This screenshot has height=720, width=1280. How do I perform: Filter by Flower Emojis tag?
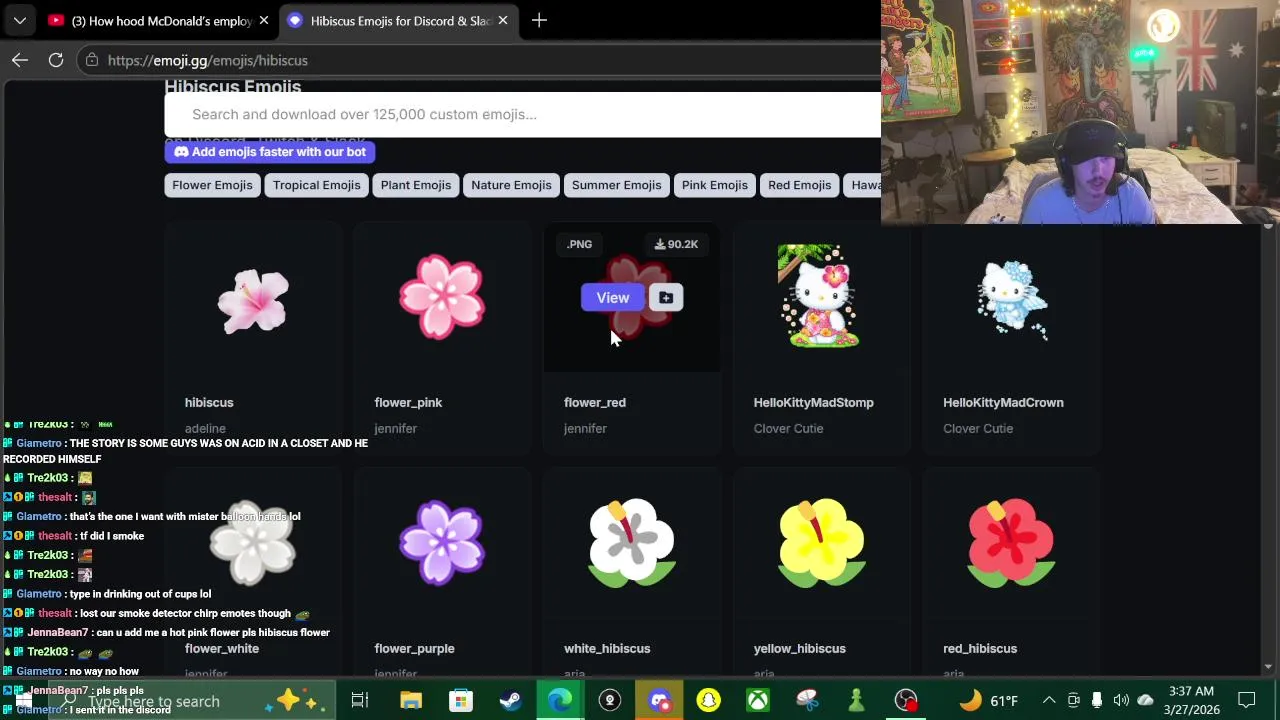tap(212, 185)
